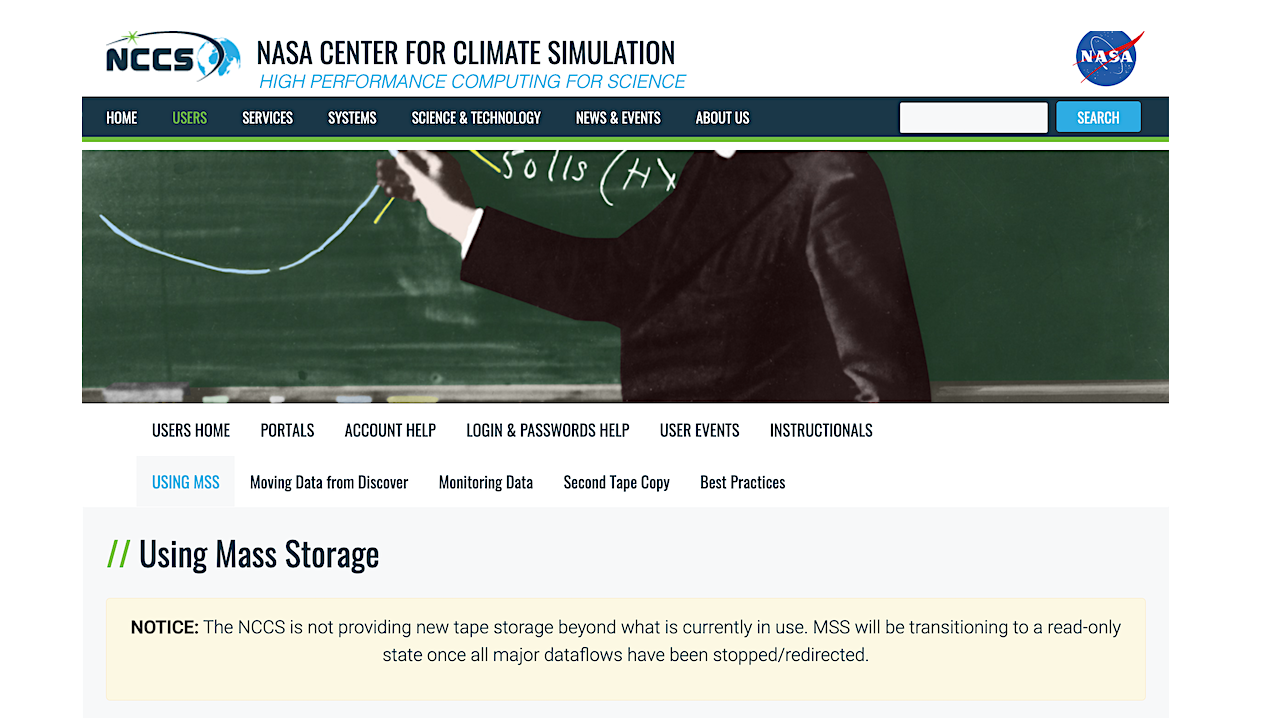Viewport: 1280px width, 718px height.
Task: Click the NASA meatball logo
Action: point(1109,58)
